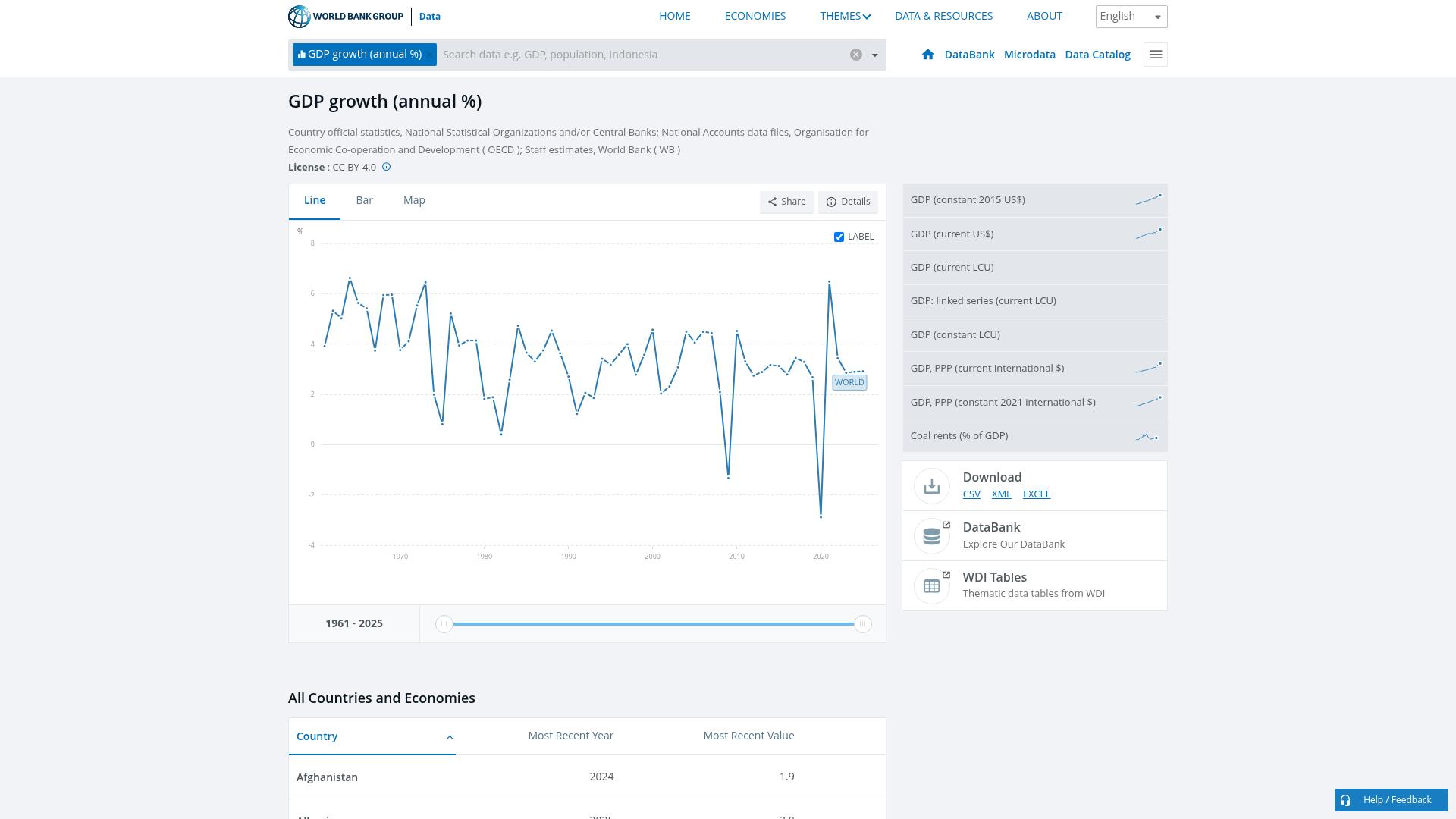Clear search with the circled X icon
The image size is (1456, 819).
(856, 55)
